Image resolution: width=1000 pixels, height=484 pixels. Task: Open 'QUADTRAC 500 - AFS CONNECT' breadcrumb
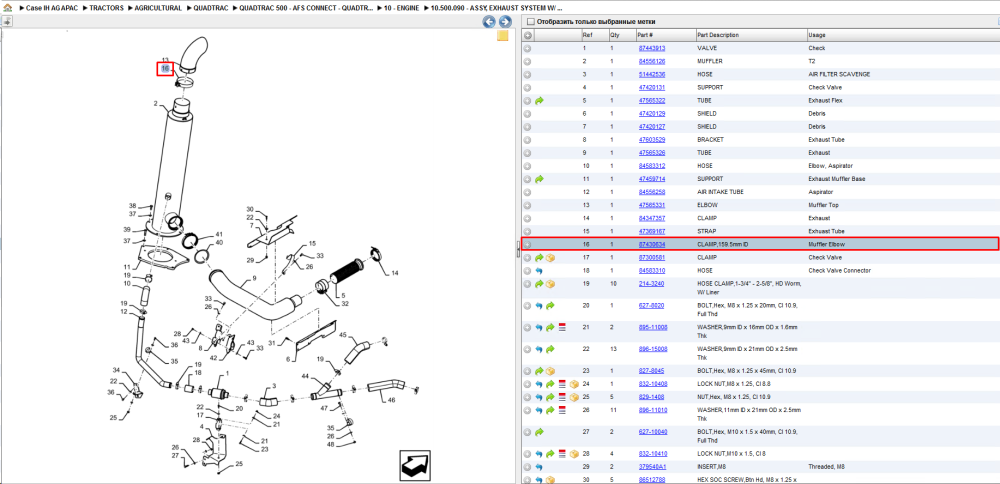coord(307,8)
